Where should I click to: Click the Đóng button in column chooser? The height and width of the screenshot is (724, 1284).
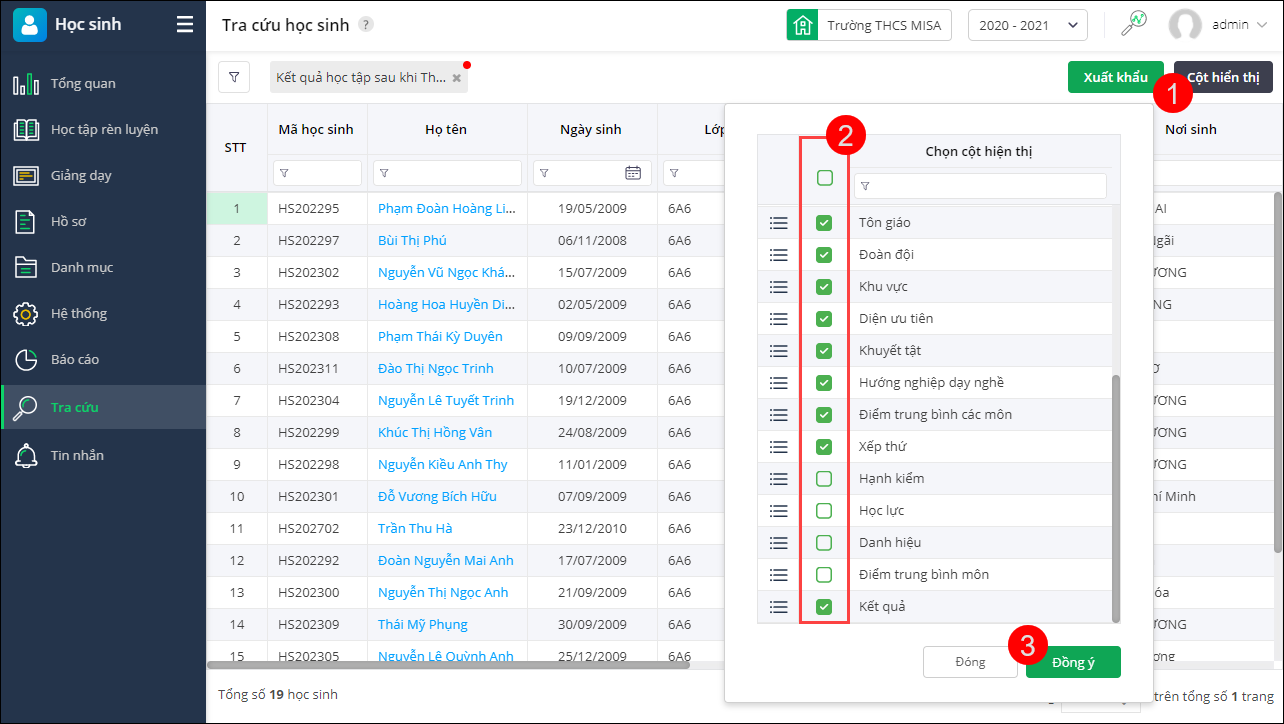click(x=970, y=662)
